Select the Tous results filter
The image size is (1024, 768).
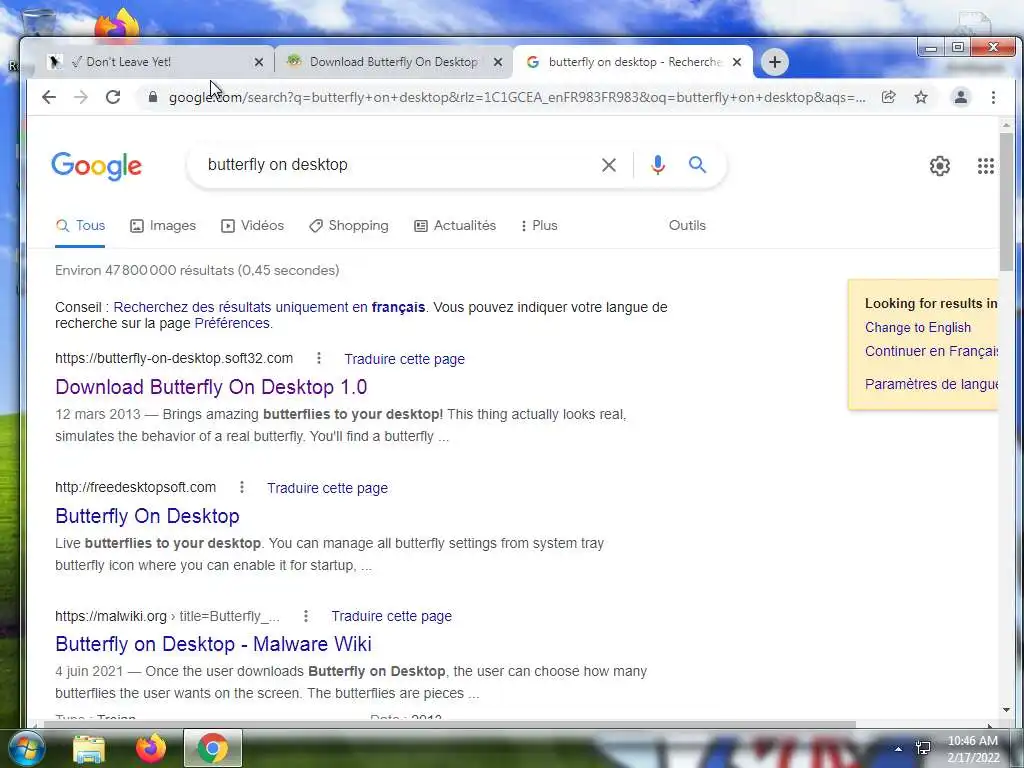tap(80, 226)
